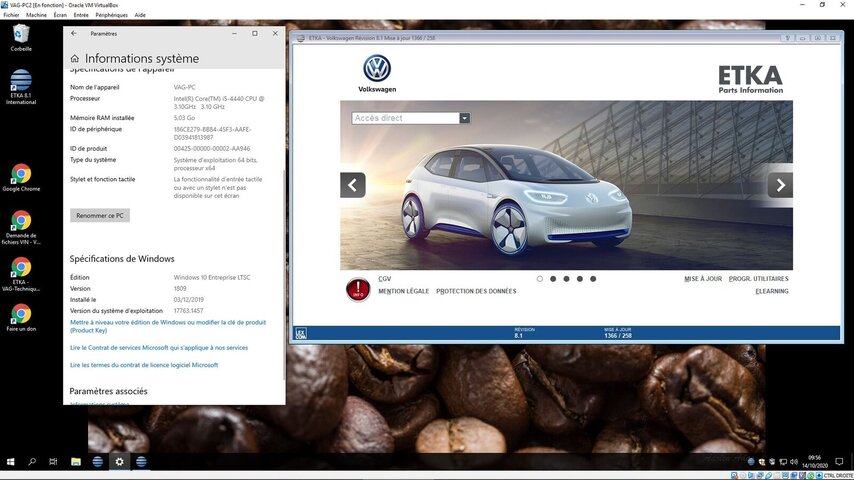Click the install date 03/12/2019
The height and width of the screenshot is (480, 854).
pos(188,300)
